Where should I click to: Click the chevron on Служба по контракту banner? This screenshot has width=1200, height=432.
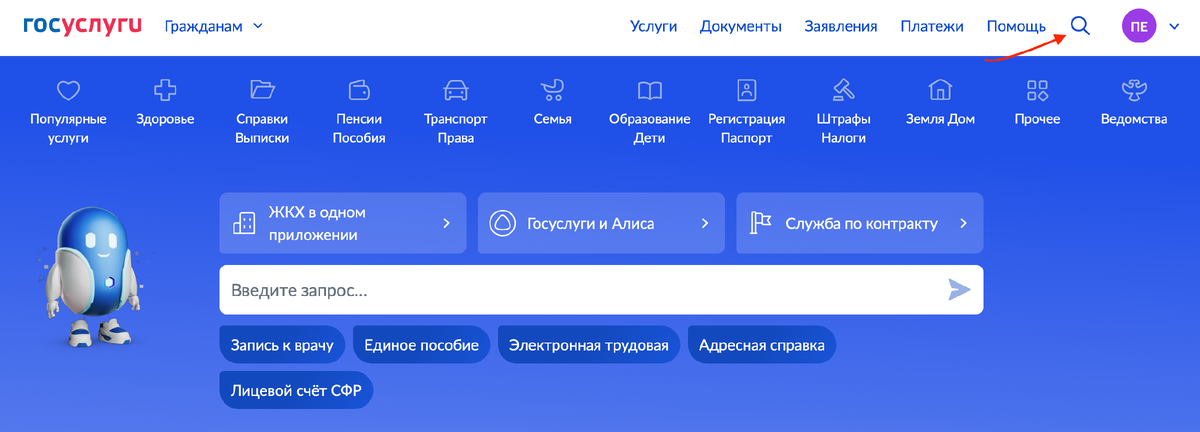pos(964,223)
